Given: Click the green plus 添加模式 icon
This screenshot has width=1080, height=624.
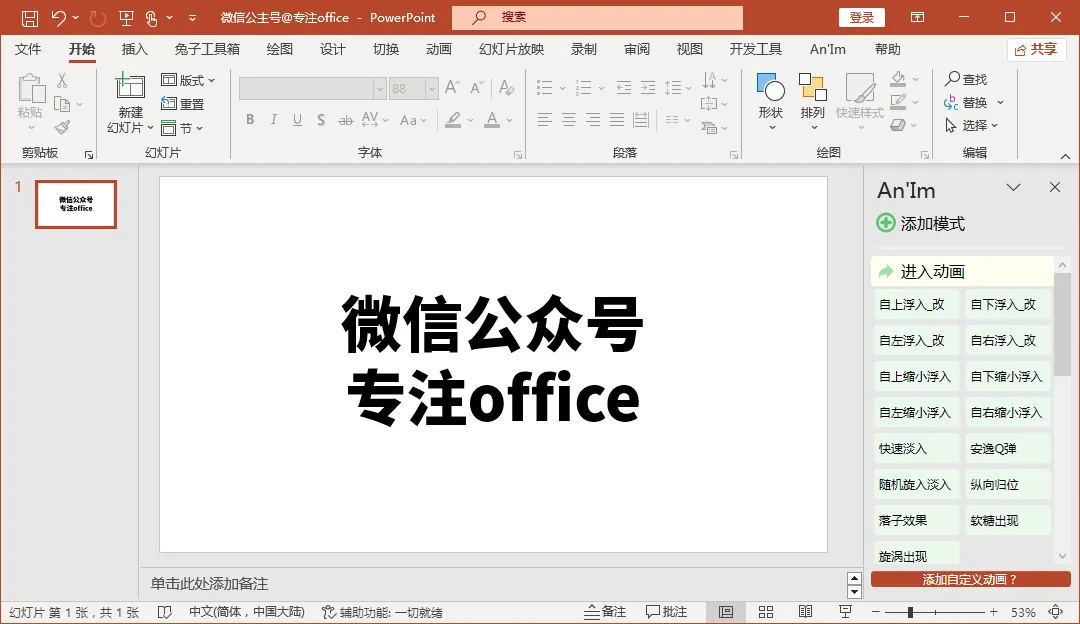Looking at the screenshot, I should pyautogui.click(x=885, y=222).
